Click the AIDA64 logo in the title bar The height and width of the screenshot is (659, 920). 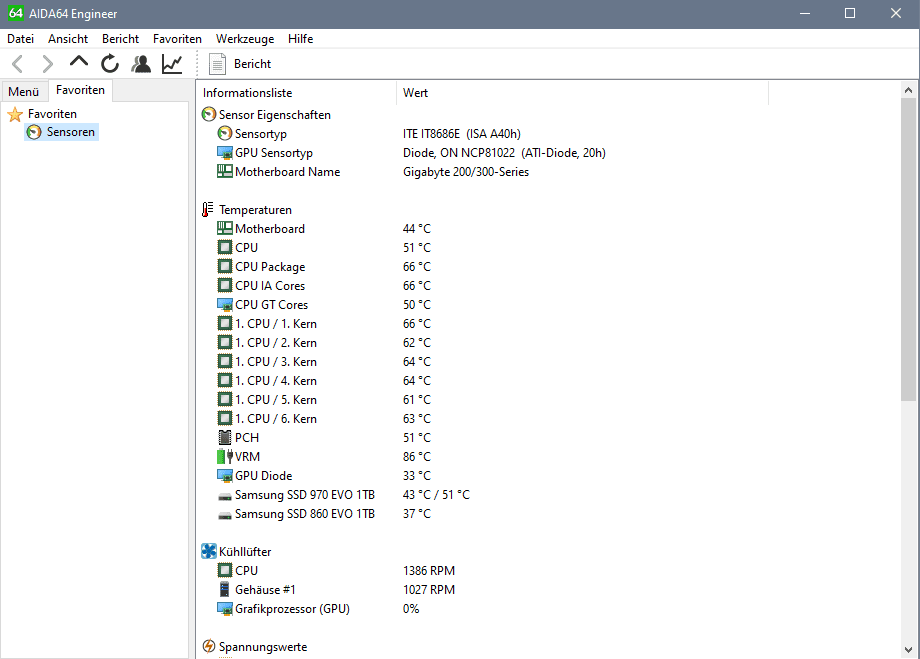[x=15, y=13]
